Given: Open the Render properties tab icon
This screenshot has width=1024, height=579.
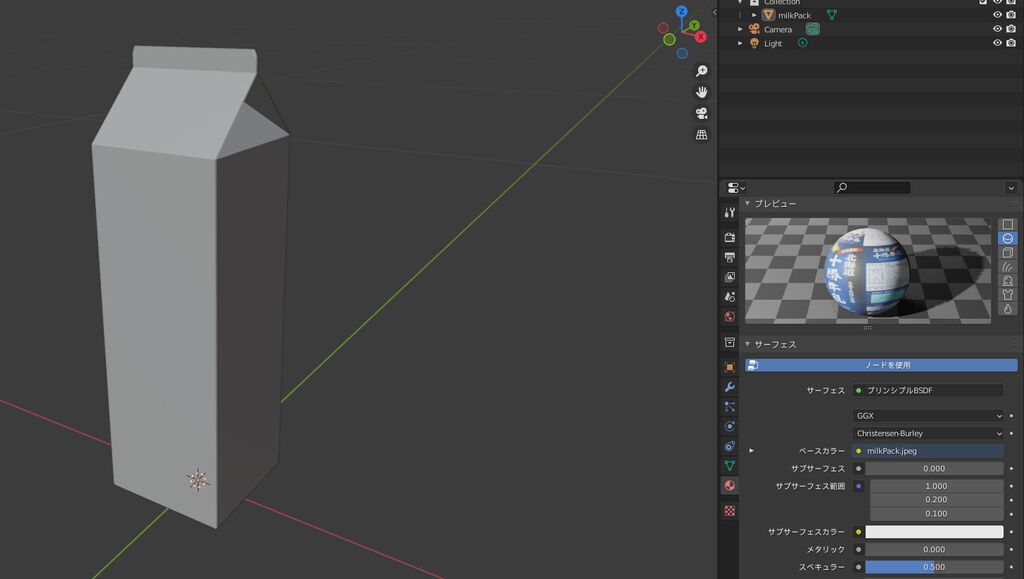Looking at the screenshot, I should point(729,237).
